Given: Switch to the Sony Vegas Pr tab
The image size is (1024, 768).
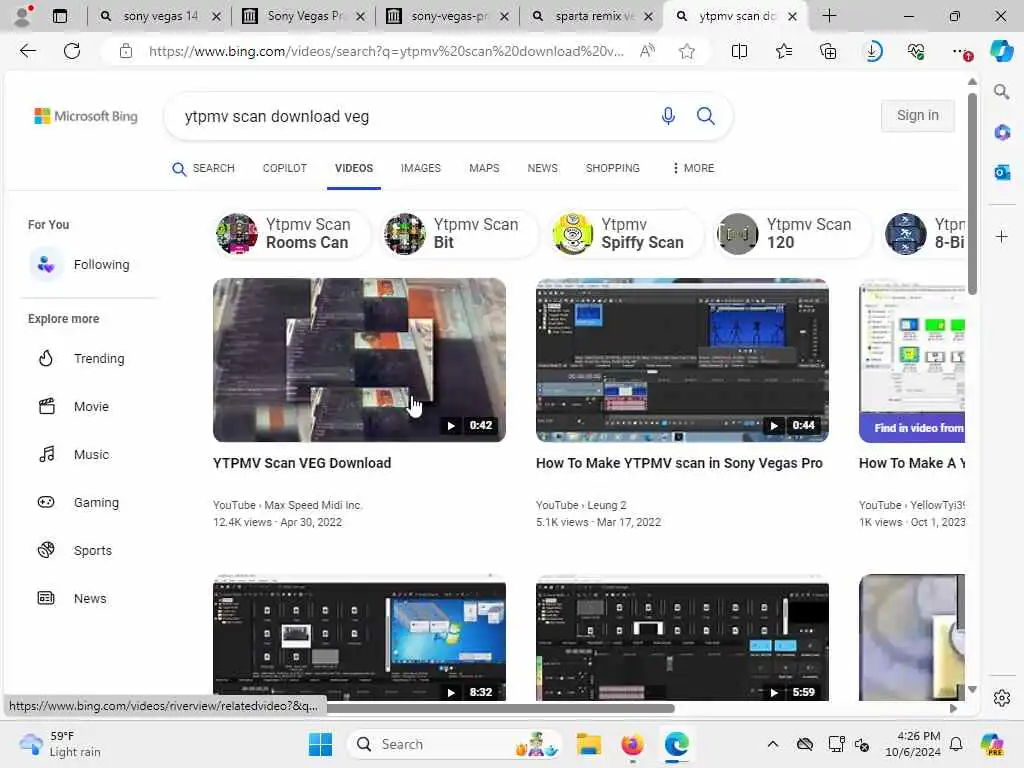Looking at the screenshot, I should 304,16.
